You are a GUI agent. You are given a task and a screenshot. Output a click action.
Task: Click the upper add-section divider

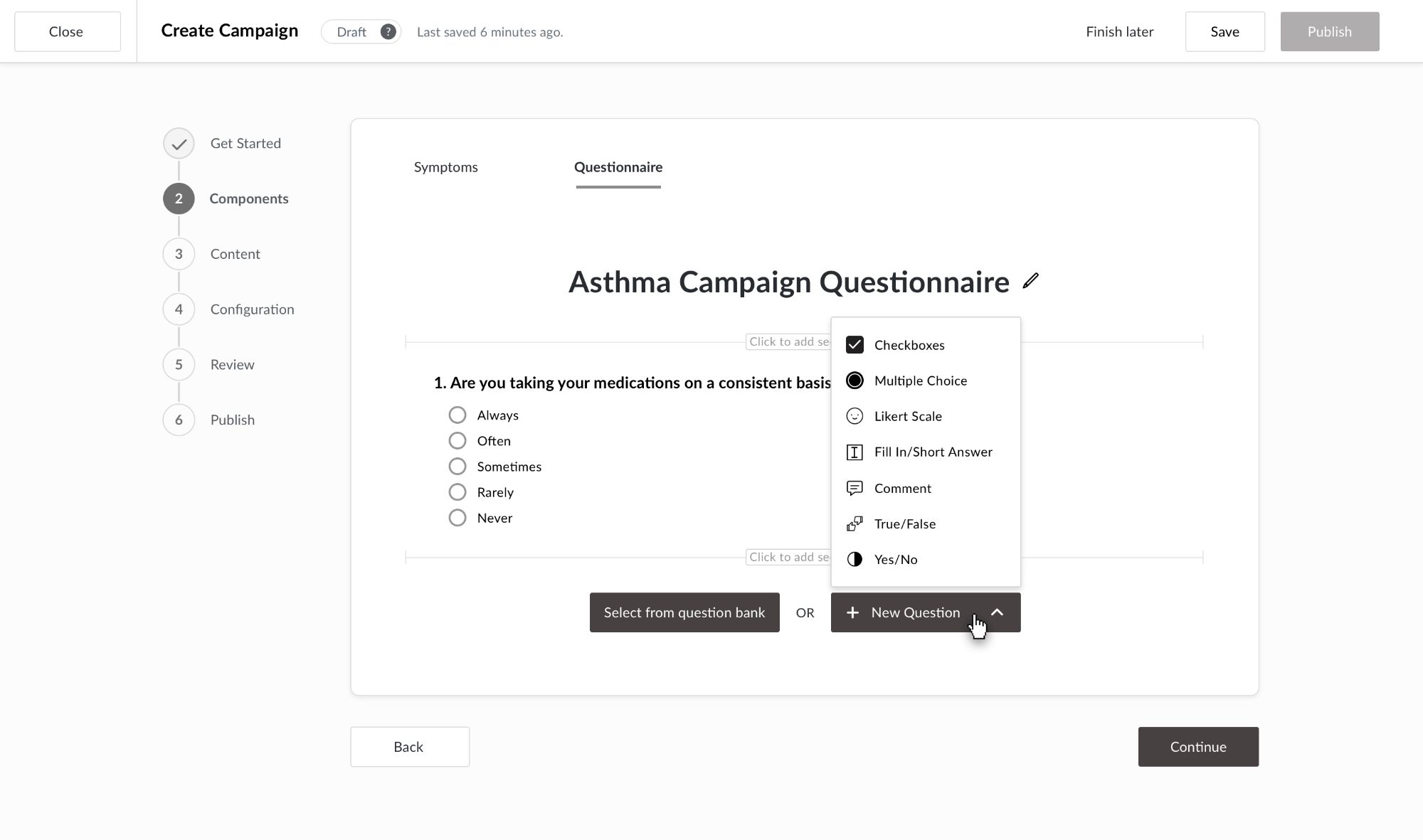(x=788, y=342)
